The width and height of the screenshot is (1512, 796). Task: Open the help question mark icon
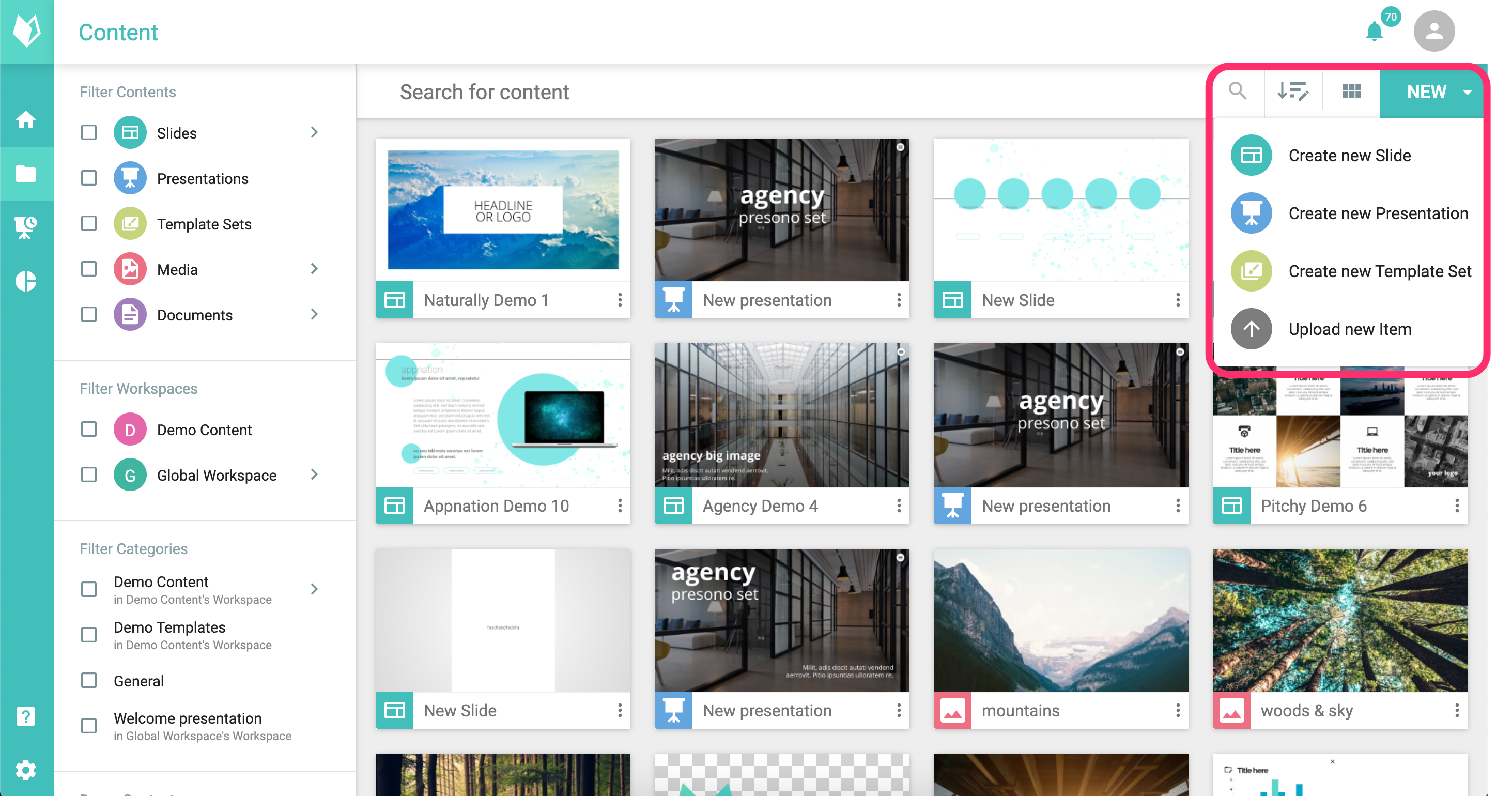pos(26,716)
